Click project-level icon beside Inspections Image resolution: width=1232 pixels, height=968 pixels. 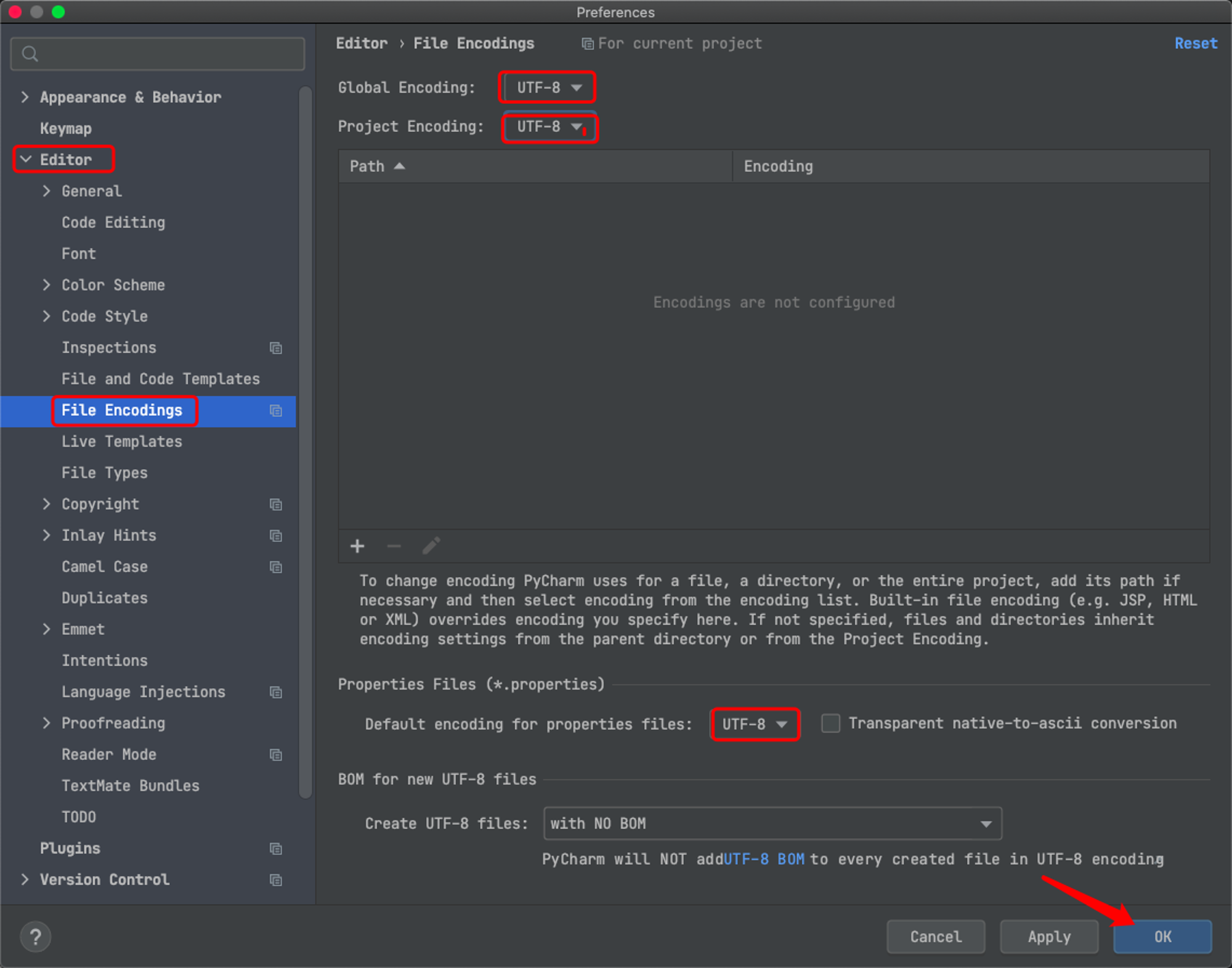click(276, 348)
